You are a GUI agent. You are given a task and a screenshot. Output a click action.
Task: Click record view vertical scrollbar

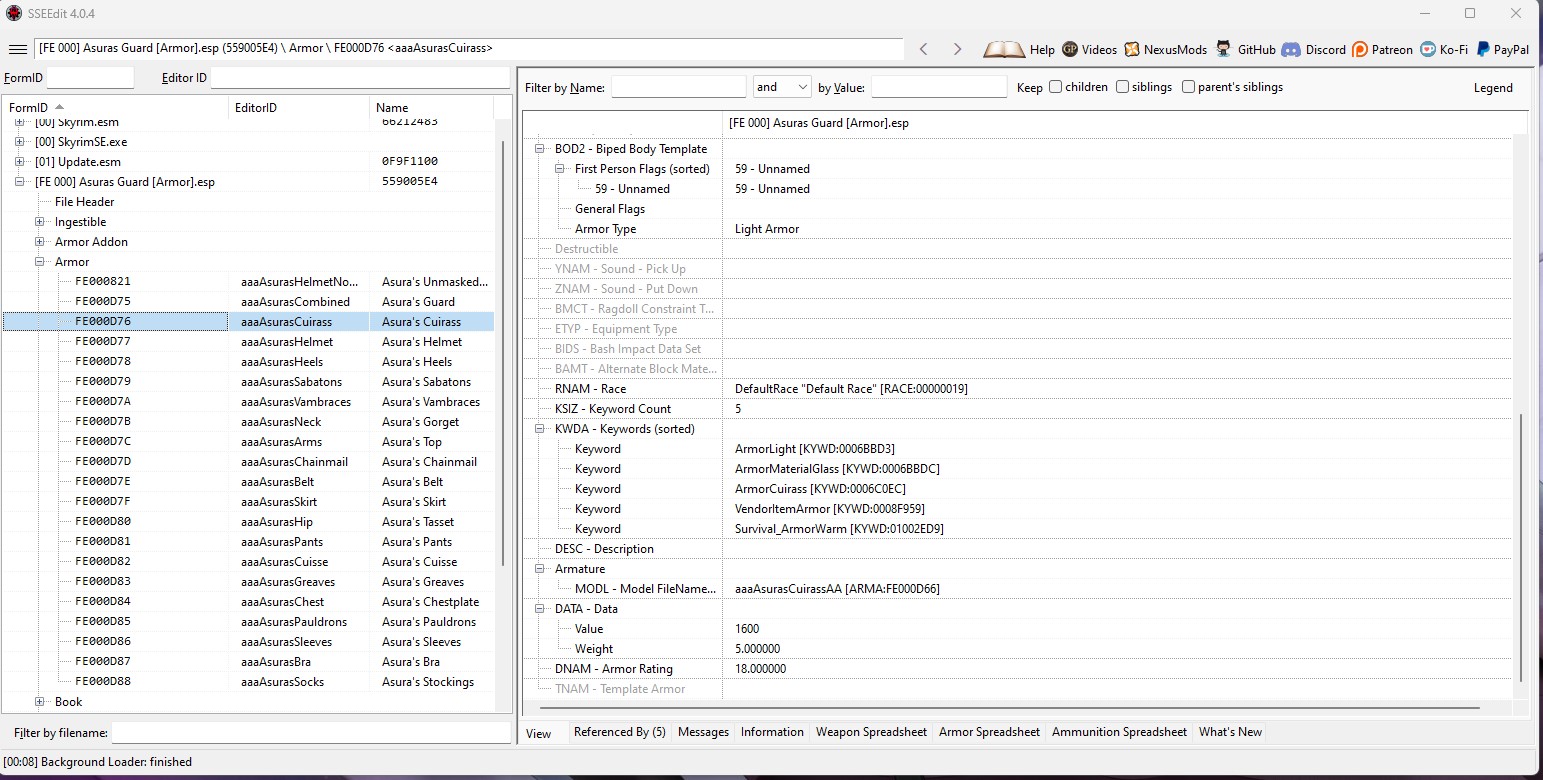pos(1520,547)
